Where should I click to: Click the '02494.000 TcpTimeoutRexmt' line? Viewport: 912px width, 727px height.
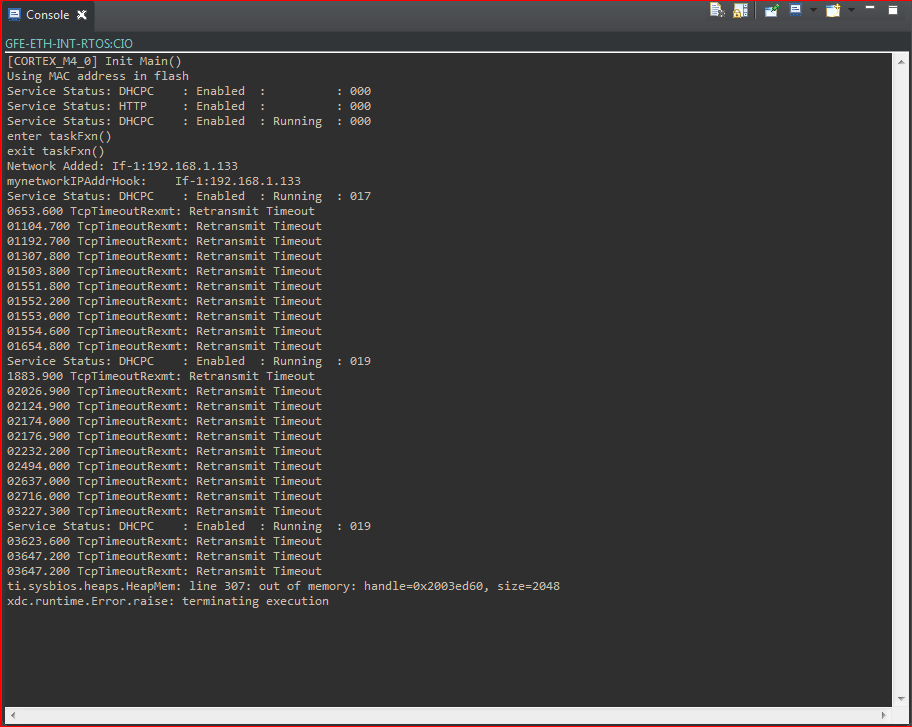[x=164, y=466]
